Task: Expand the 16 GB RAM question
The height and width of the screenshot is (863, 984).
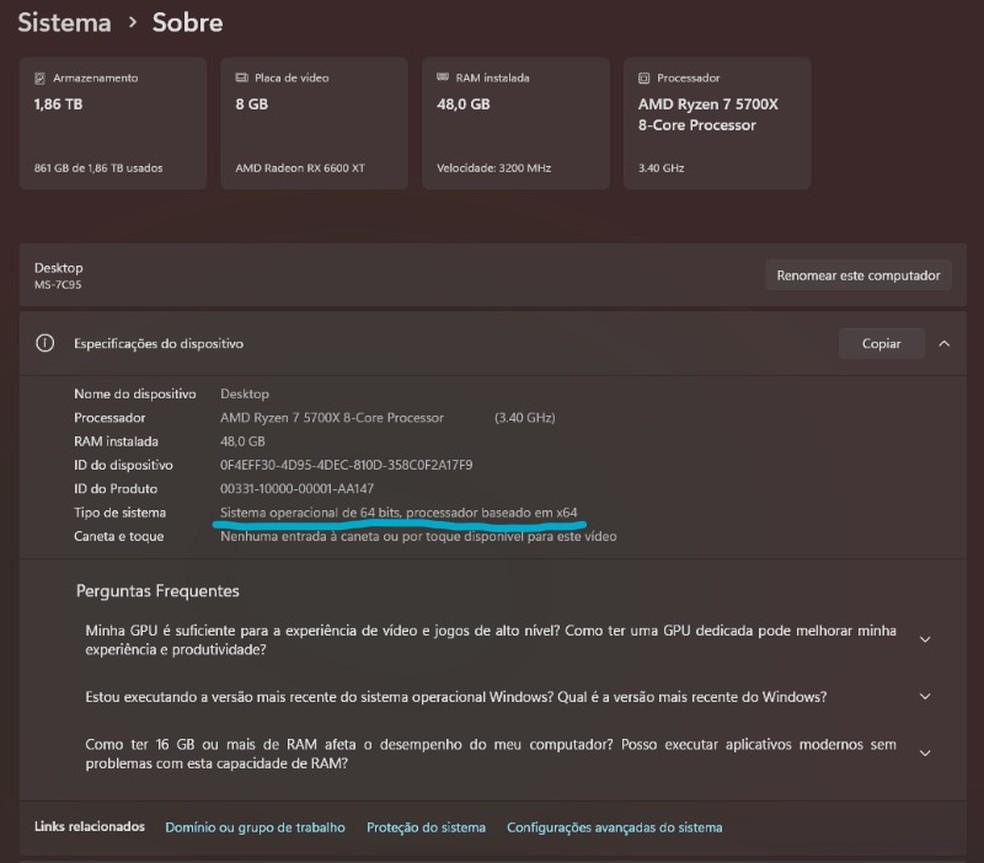Action: (x=925, y=753)
